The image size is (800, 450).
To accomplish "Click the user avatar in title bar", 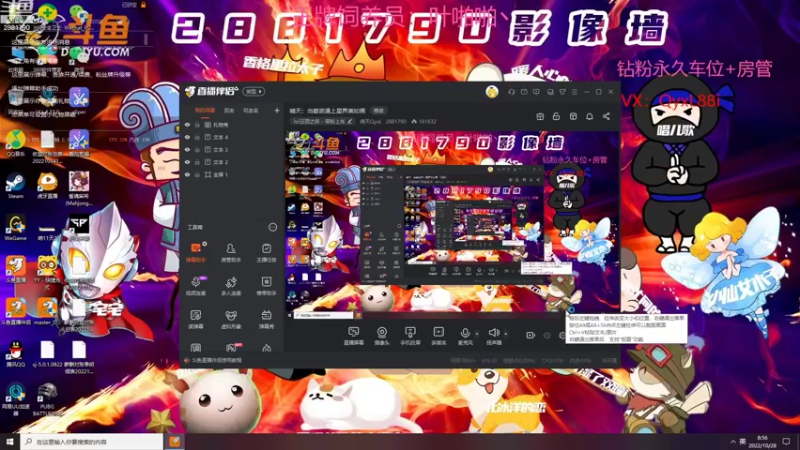I will click(492, 92).
